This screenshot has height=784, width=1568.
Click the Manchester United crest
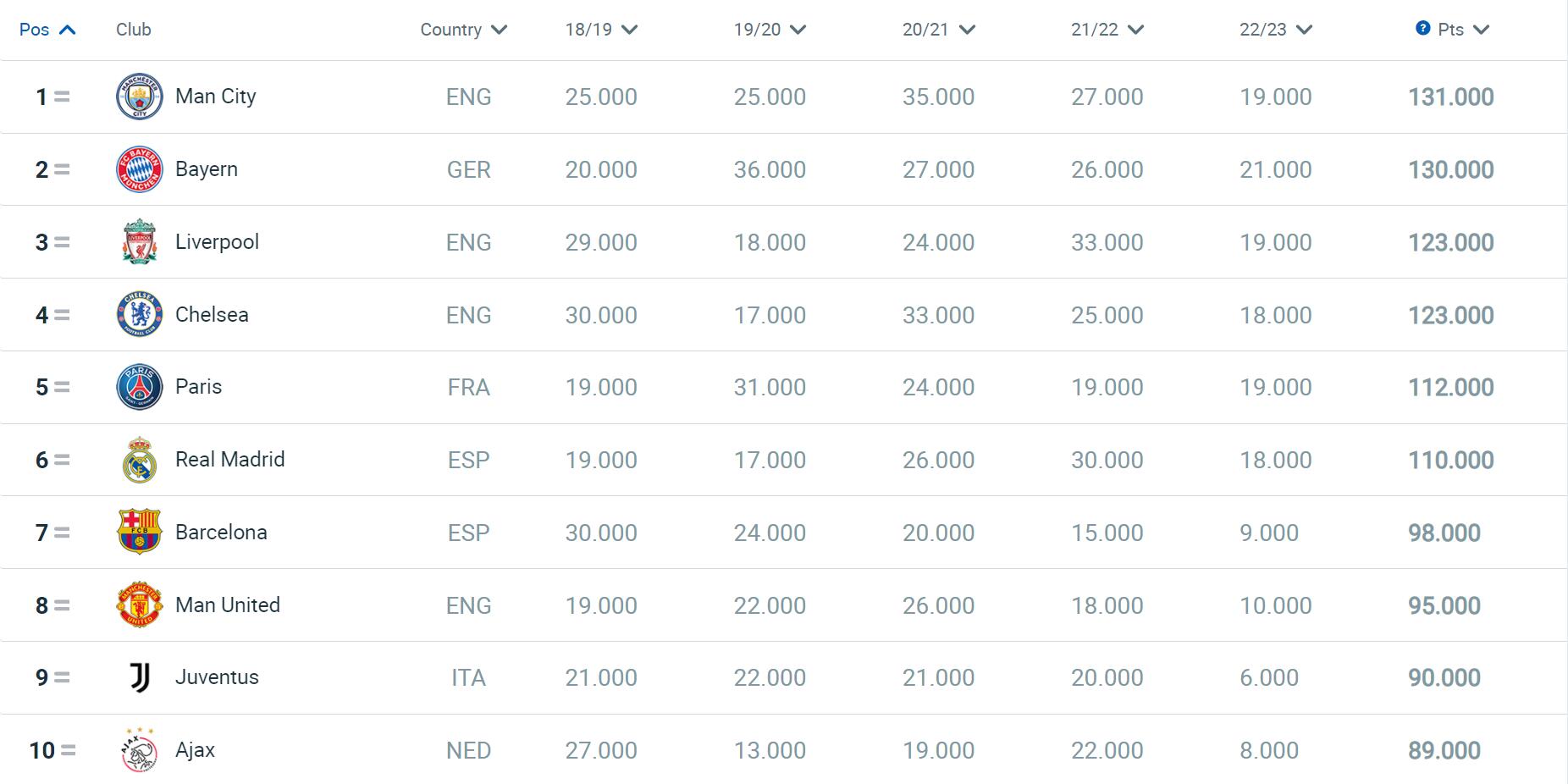click(139, 605)
